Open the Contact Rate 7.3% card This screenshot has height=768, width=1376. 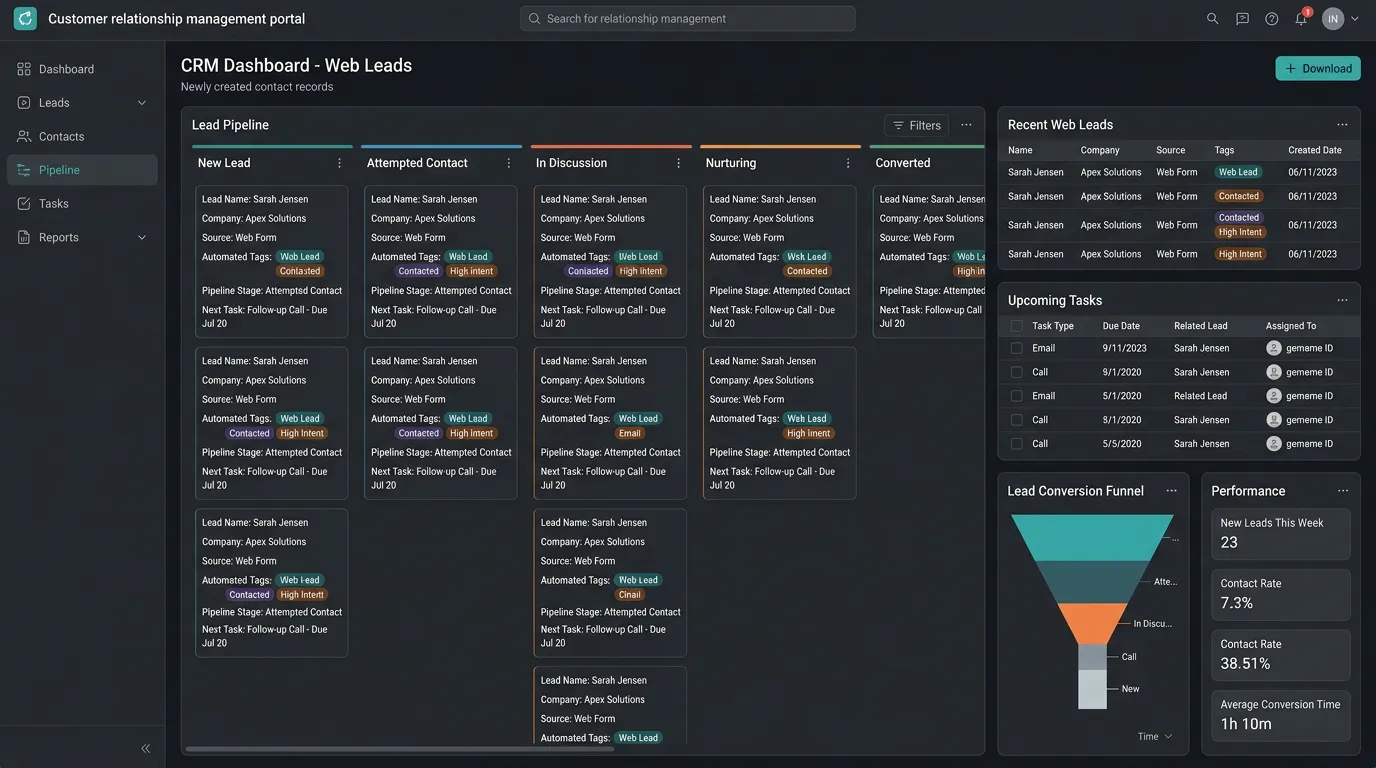[1281, 595]
